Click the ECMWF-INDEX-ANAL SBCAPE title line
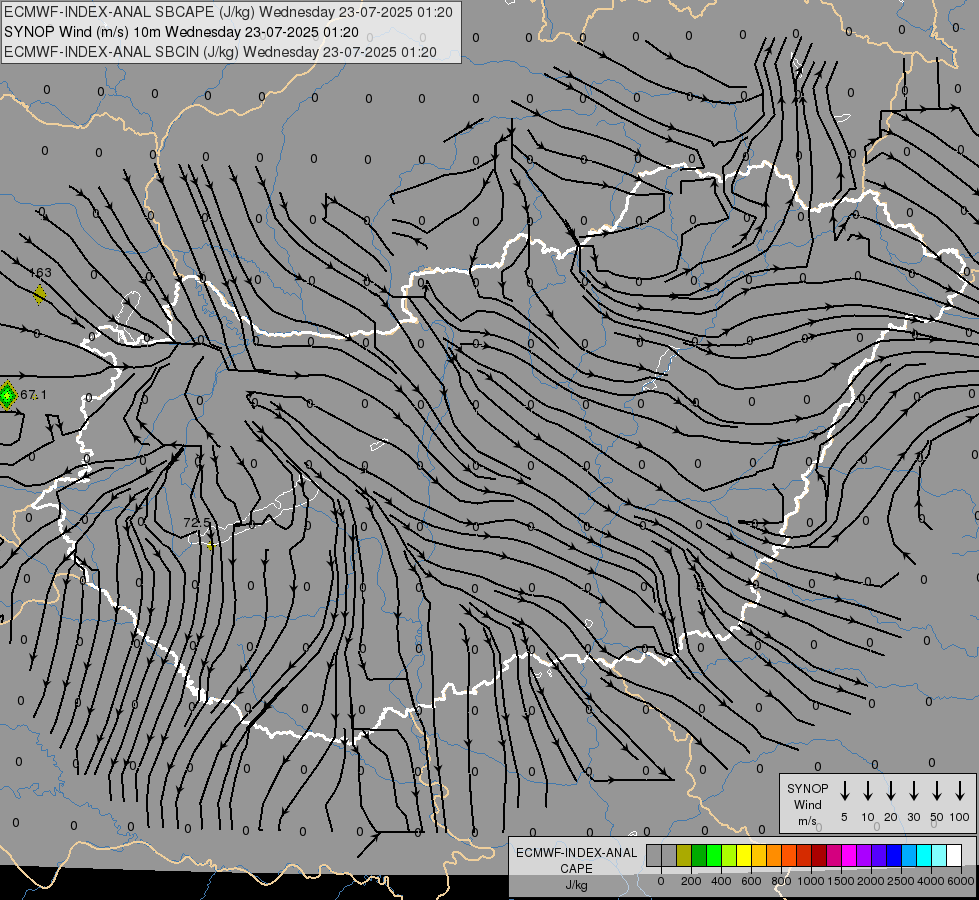This screenshot has height=900, width=979. pos(228,12)
